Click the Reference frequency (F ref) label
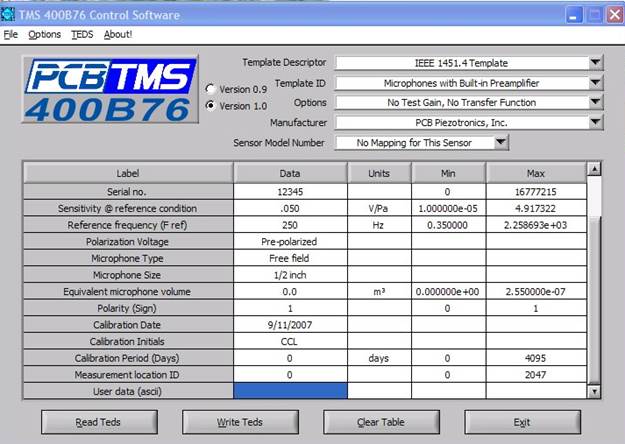Viewport: 625px width, 444px height. [128, 225]
